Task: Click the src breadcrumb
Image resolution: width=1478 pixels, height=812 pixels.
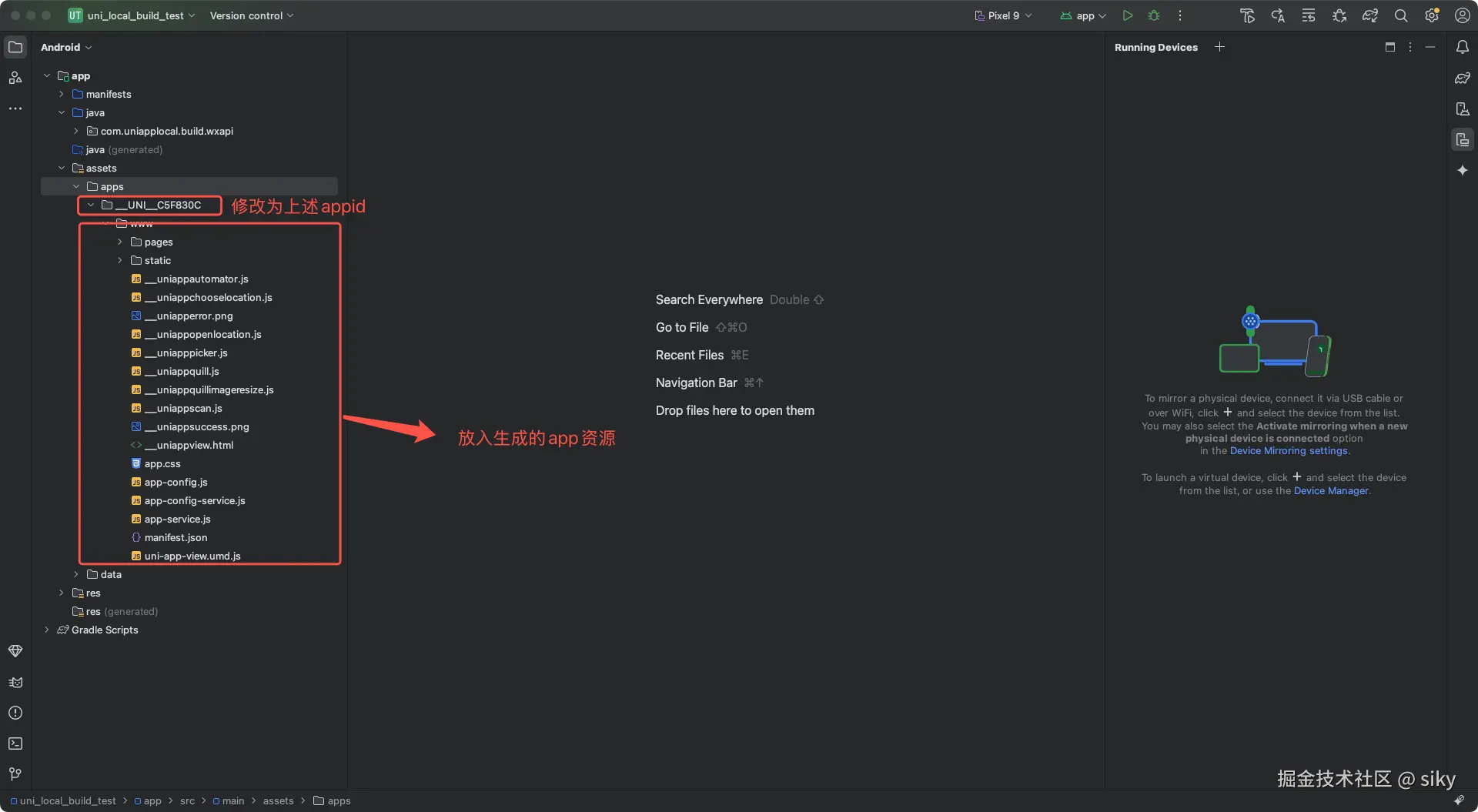Action: (x=187, y=801)
